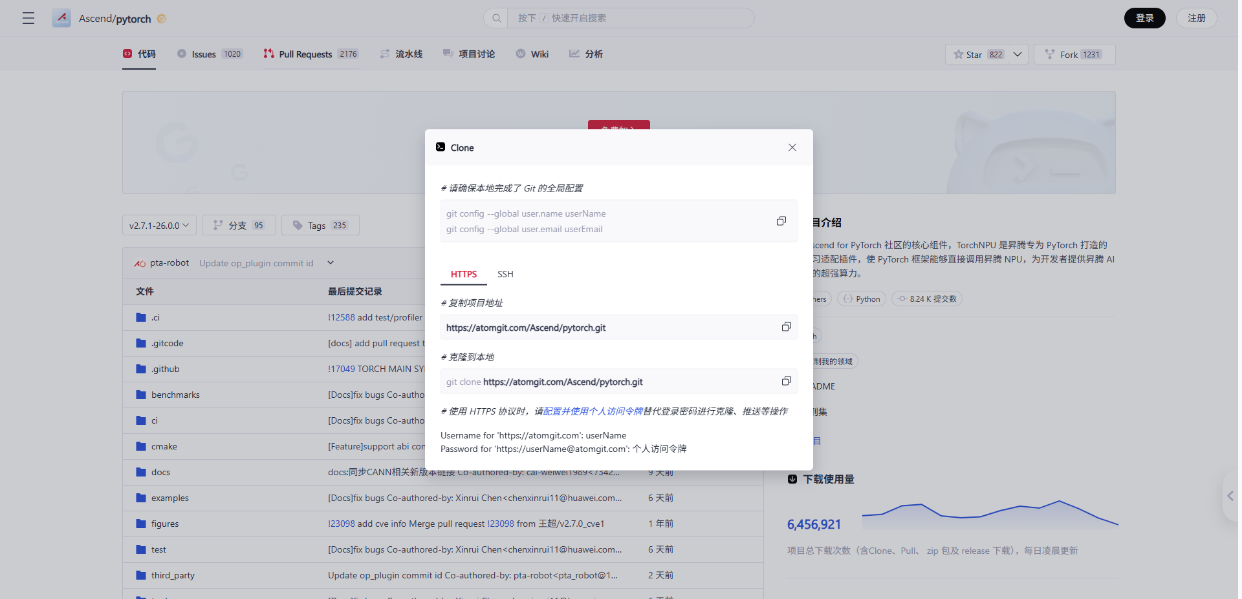Open the 项目讨论 discussions tab

tap(468, 54)
